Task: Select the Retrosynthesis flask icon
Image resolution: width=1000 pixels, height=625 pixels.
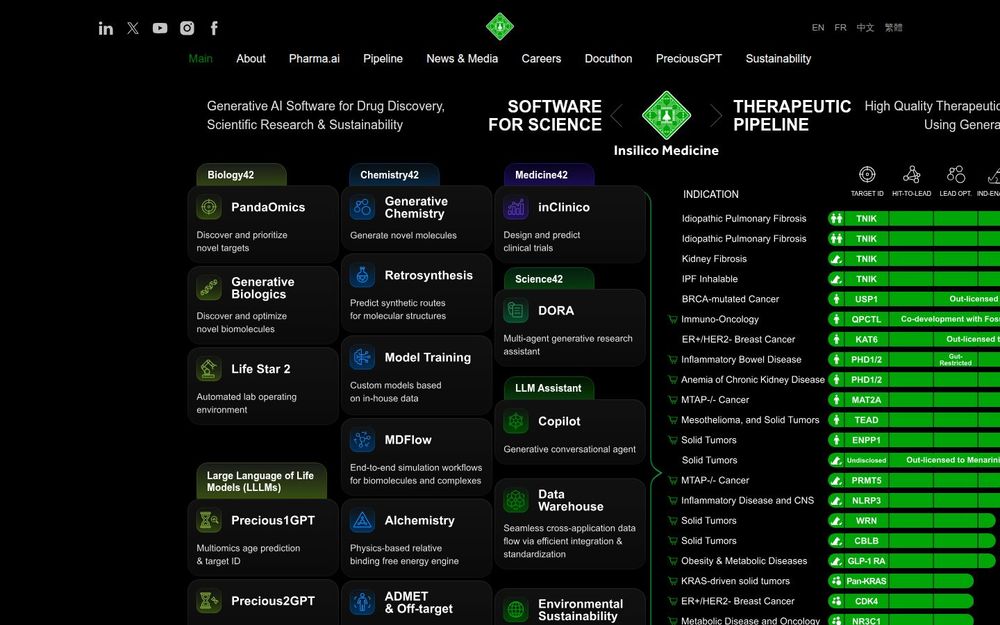Action: tap(361, 275)
